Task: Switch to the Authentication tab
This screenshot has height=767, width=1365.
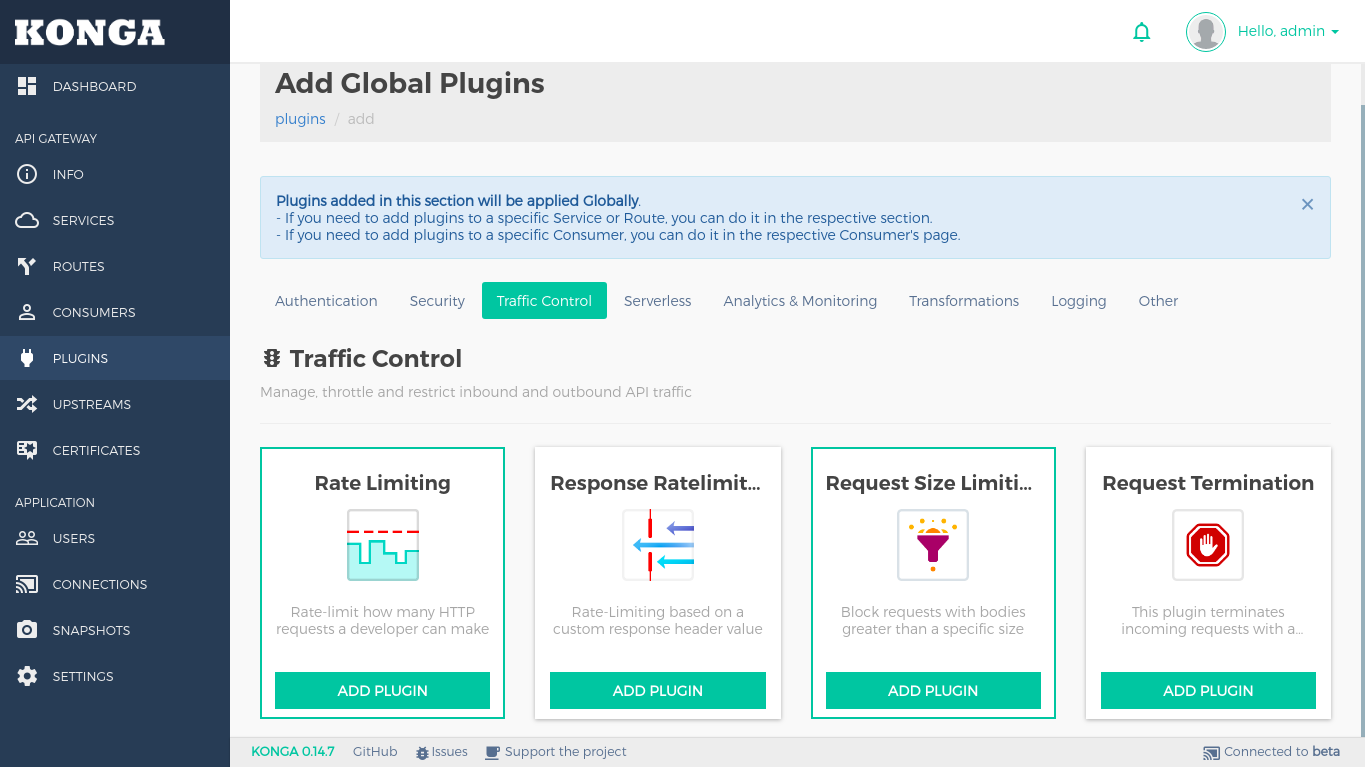Action: 326,301
